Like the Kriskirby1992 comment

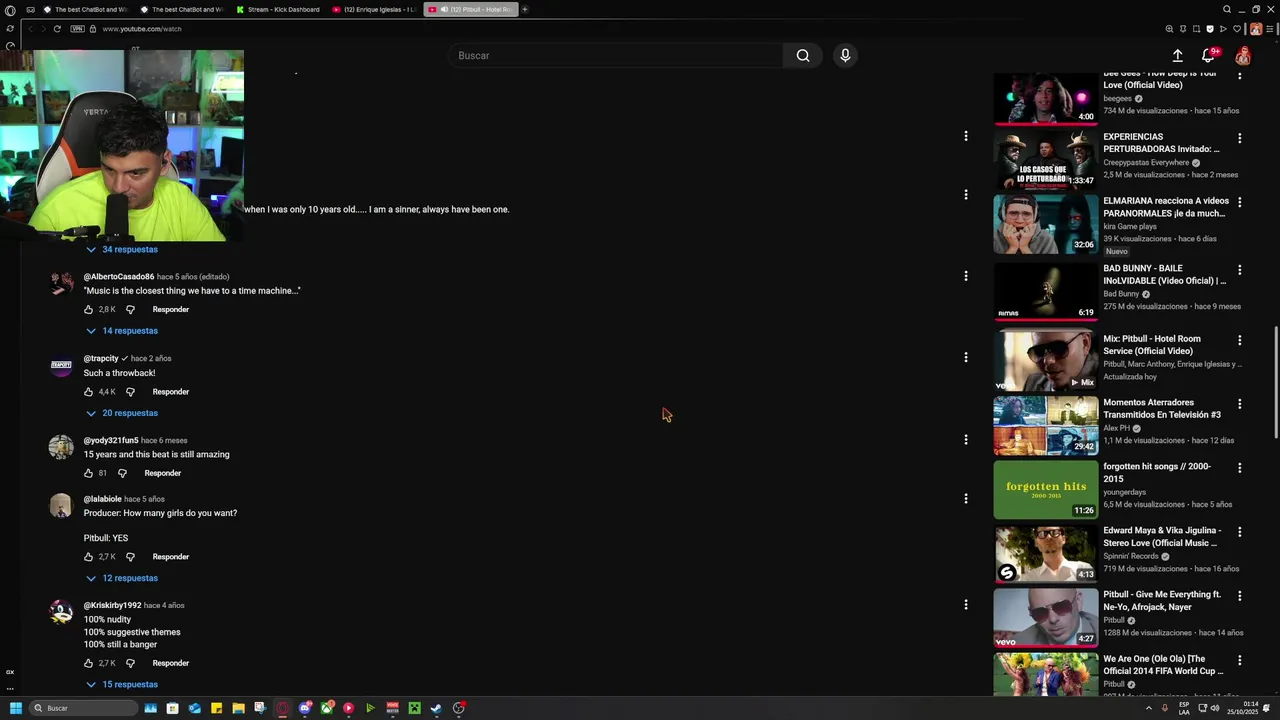point(89,663)
